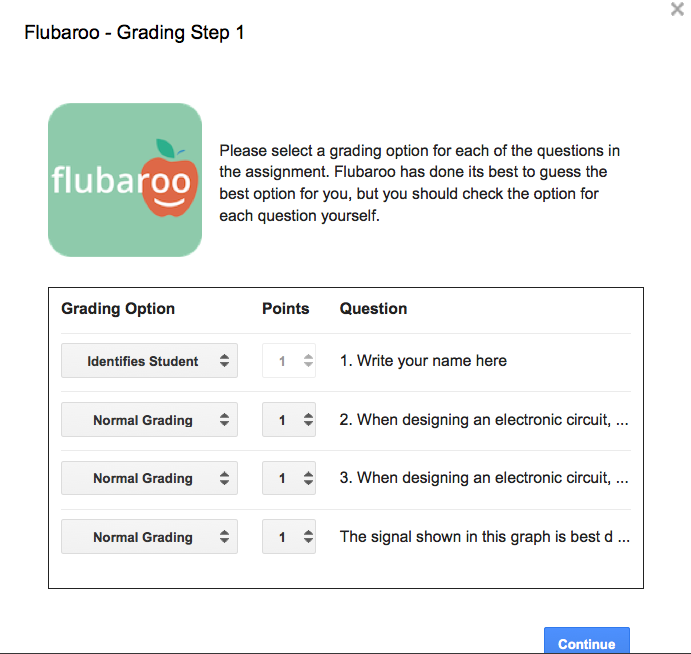
Task: Click arrows icon on question 2 Normal Grading
Action: coord(224,420)
